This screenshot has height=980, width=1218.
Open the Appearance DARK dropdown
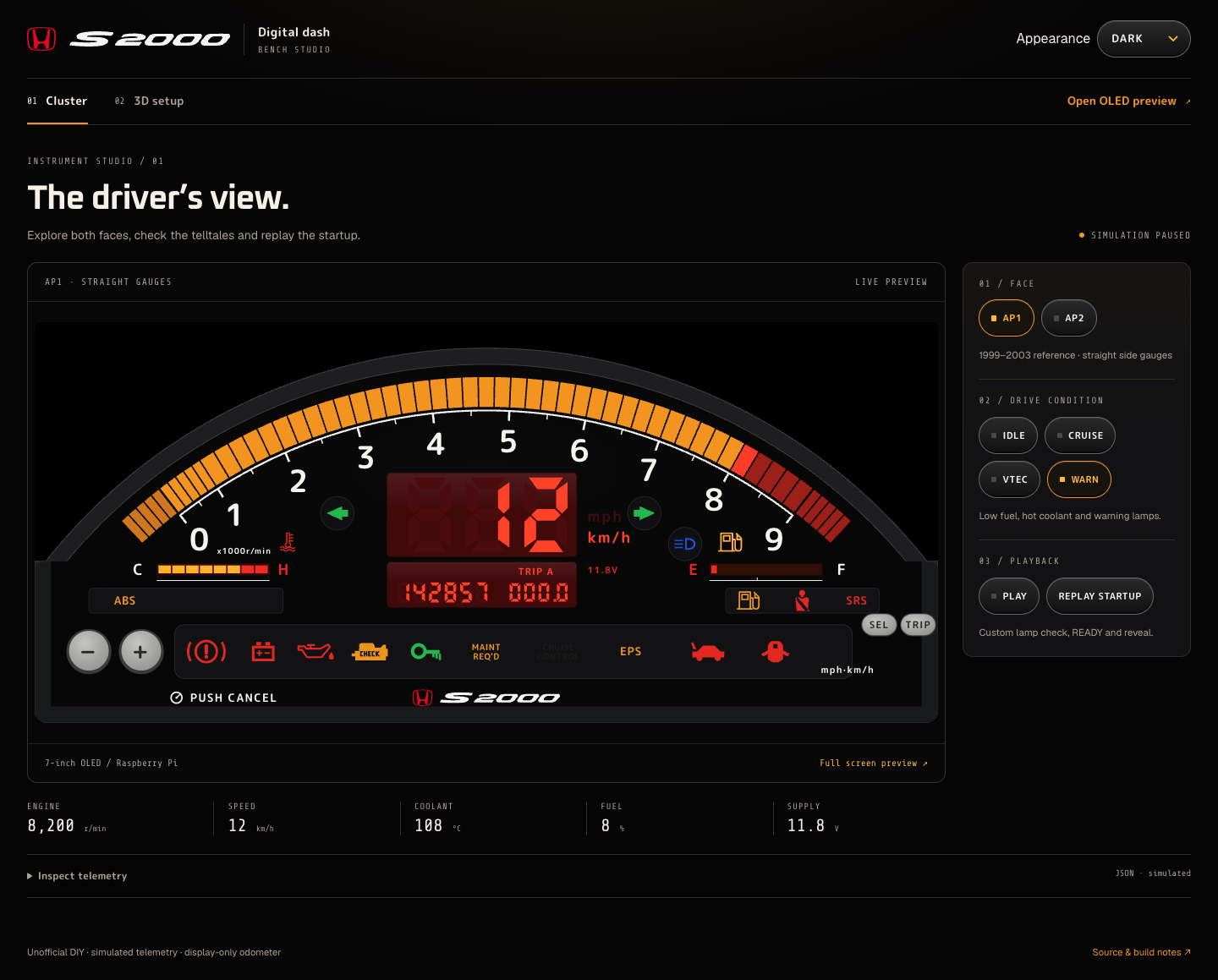point(1144,39)
